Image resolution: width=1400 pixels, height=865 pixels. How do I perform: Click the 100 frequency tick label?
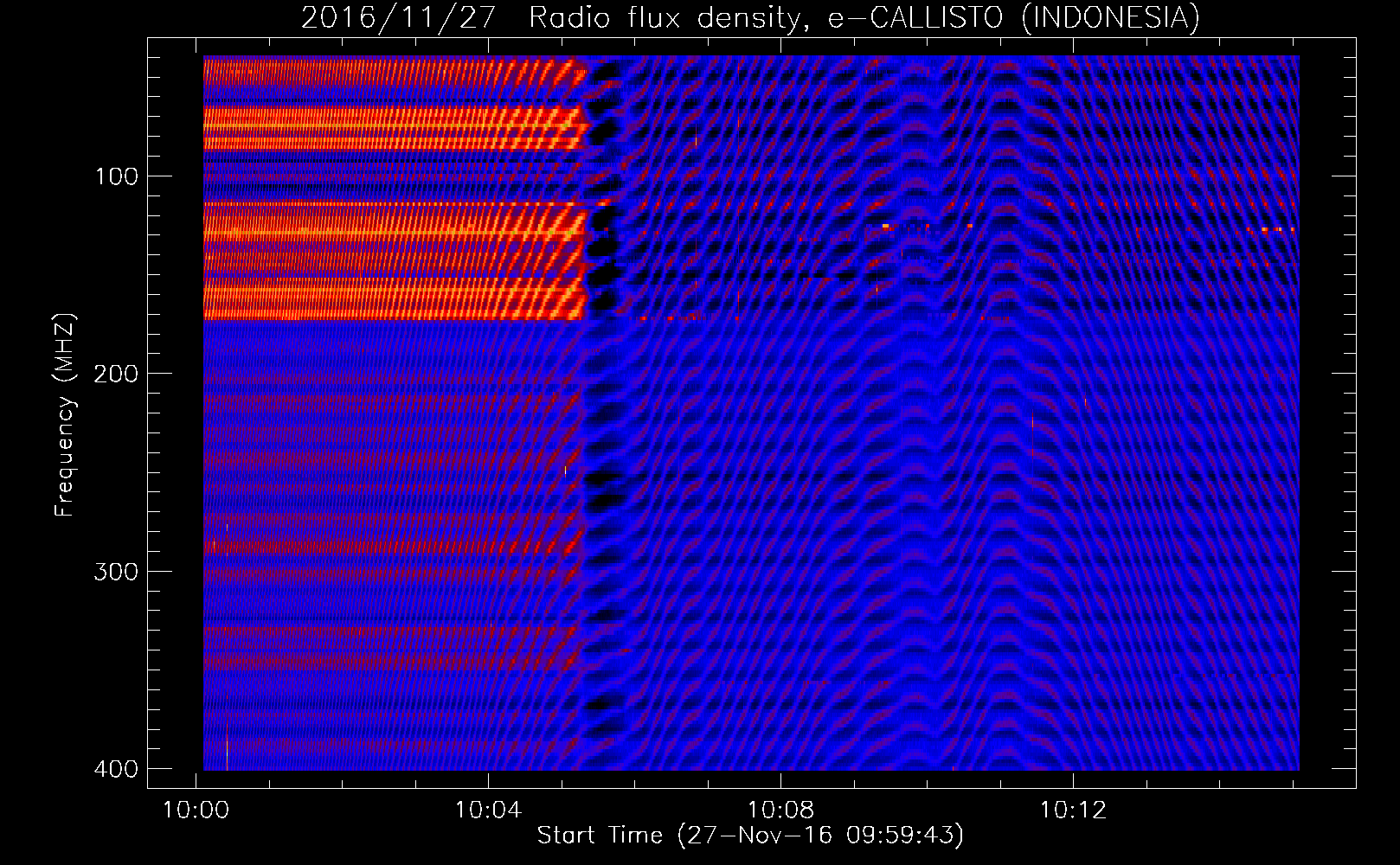tap(116, 176)
